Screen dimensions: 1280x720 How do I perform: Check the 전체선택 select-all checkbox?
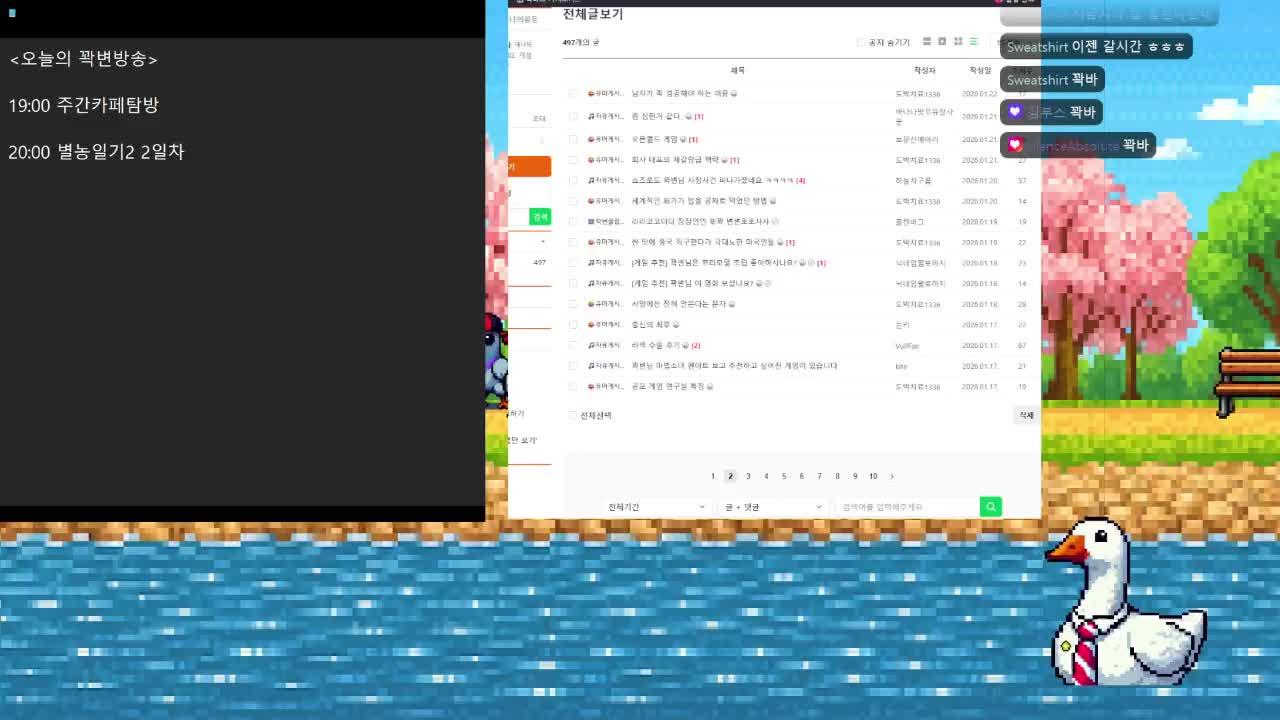pyautogui.click(x=570, y=414)
